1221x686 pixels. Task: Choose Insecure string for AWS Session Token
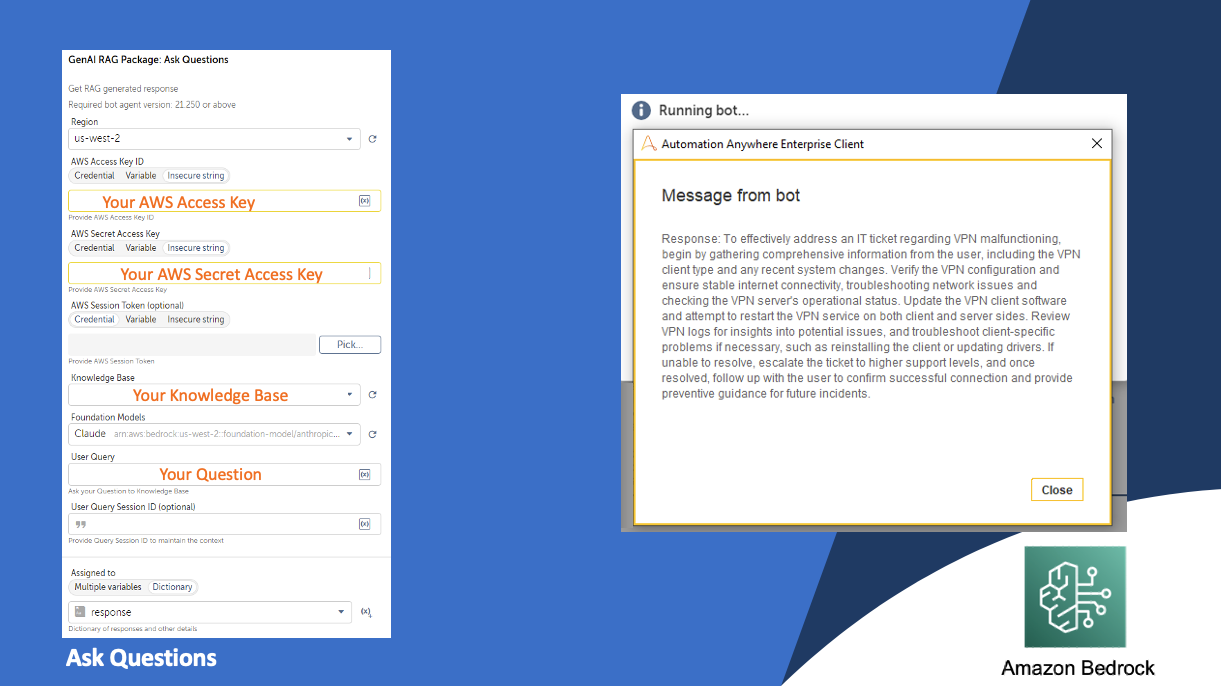[196, 320]
